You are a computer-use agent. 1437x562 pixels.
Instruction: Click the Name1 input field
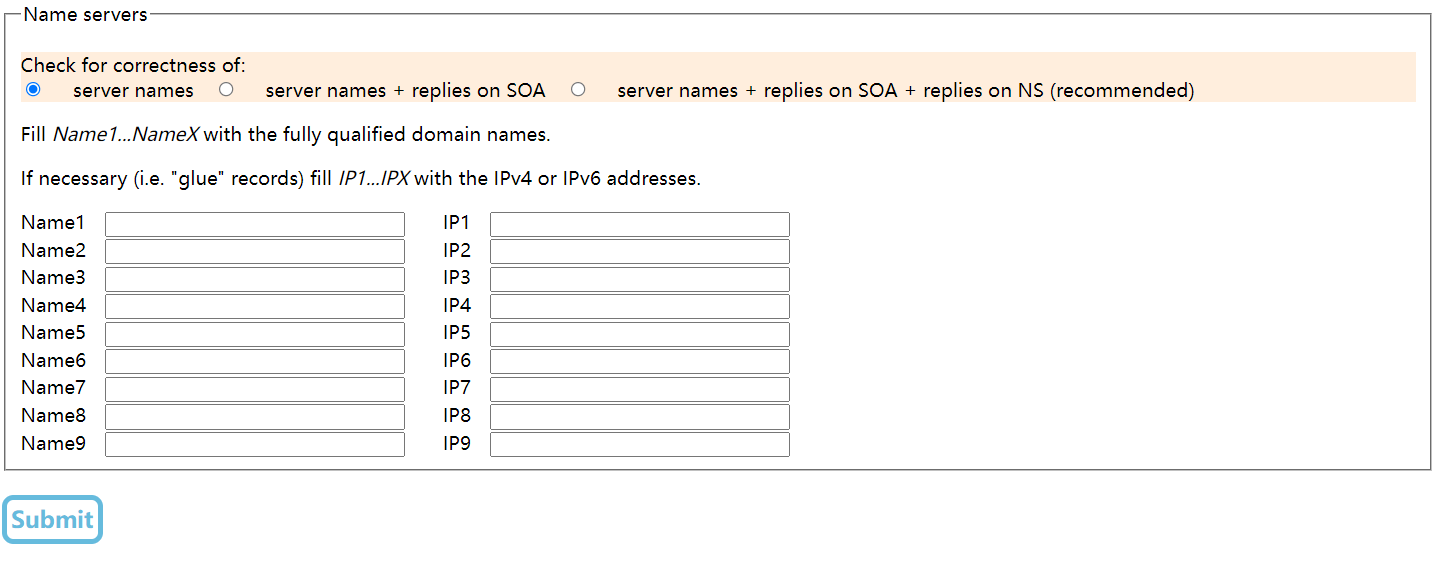tap(255, 224)
